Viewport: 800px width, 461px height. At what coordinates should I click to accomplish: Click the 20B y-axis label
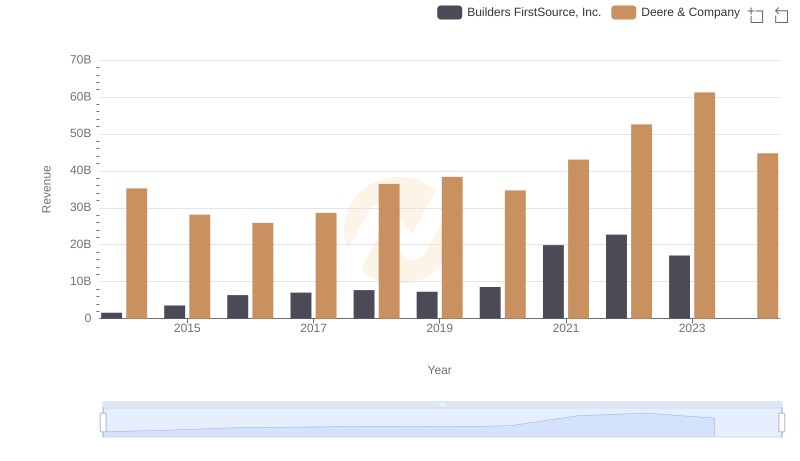[81, 244]
